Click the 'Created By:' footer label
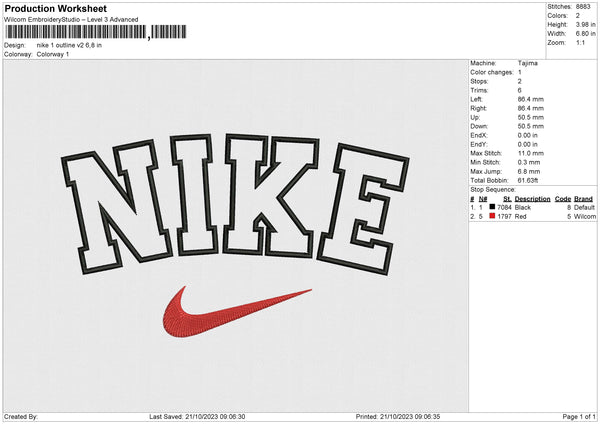600x424 pixels. (x=21, y=417)
